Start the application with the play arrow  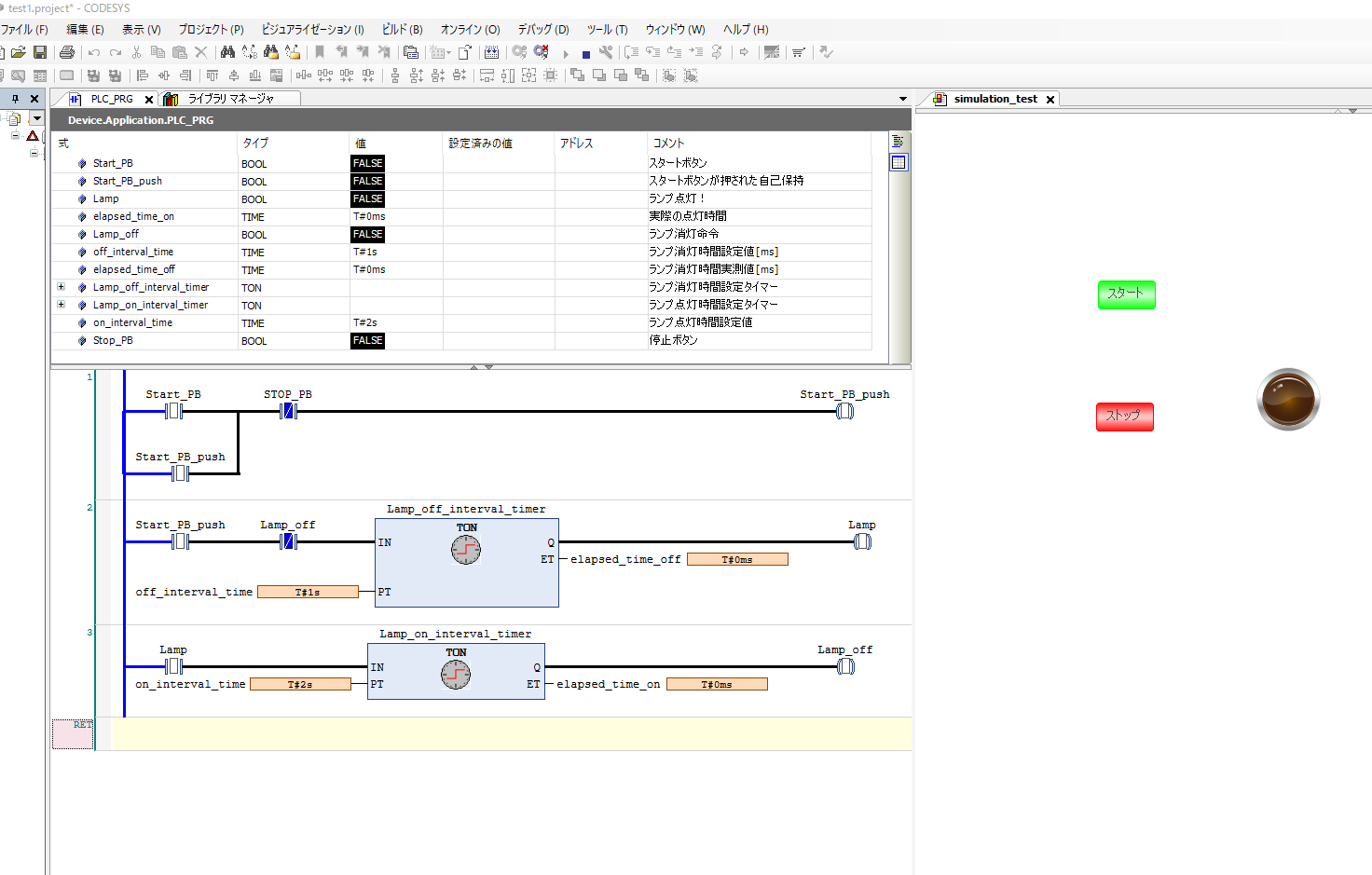point(566,54)
